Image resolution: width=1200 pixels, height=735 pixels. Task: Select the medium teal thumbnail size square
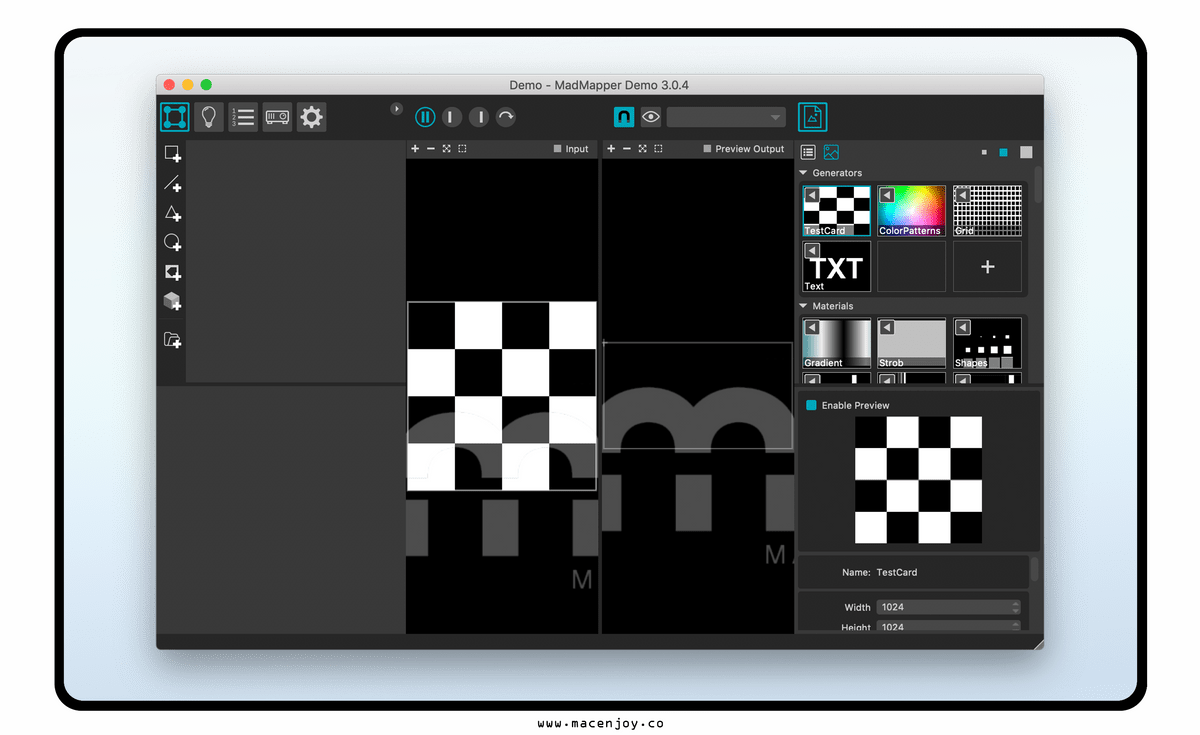1003,152
